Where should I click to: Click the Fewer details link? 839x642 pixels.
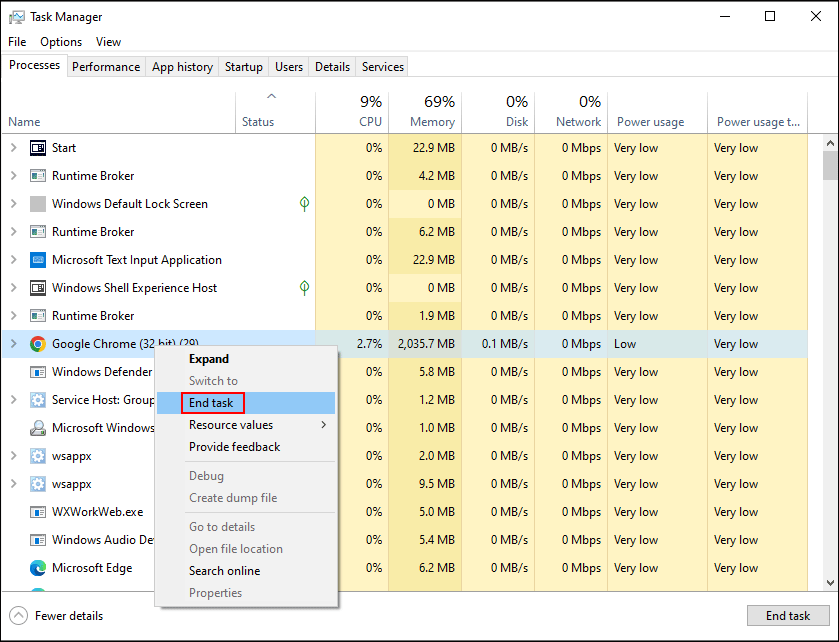coord(69,616)
